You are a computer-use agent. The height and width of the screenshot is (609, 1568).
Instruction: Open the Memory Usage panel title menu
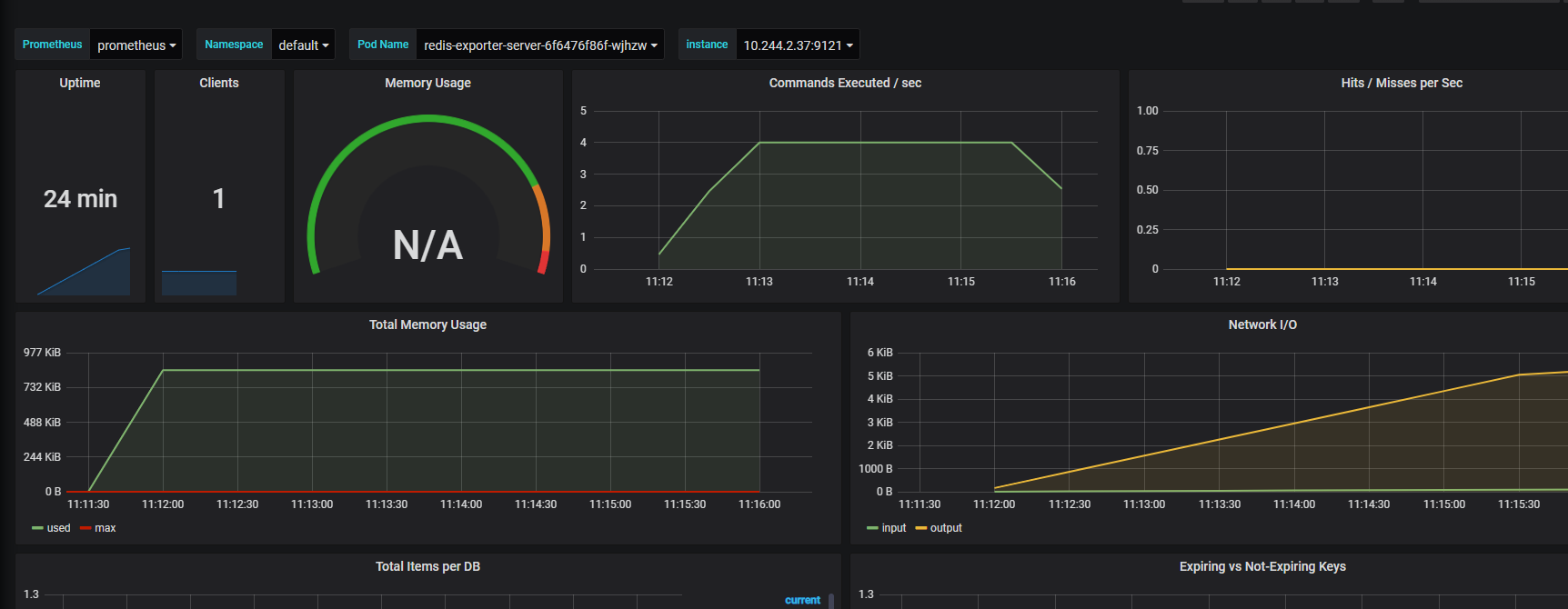[x=427, y=83]
